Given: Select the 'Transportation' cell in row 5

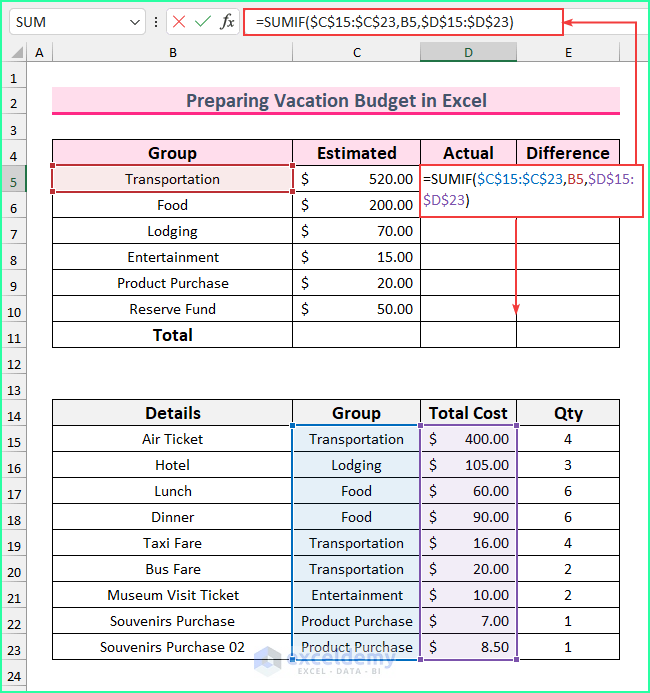Looking at the screenshot, I should point(172,179).
